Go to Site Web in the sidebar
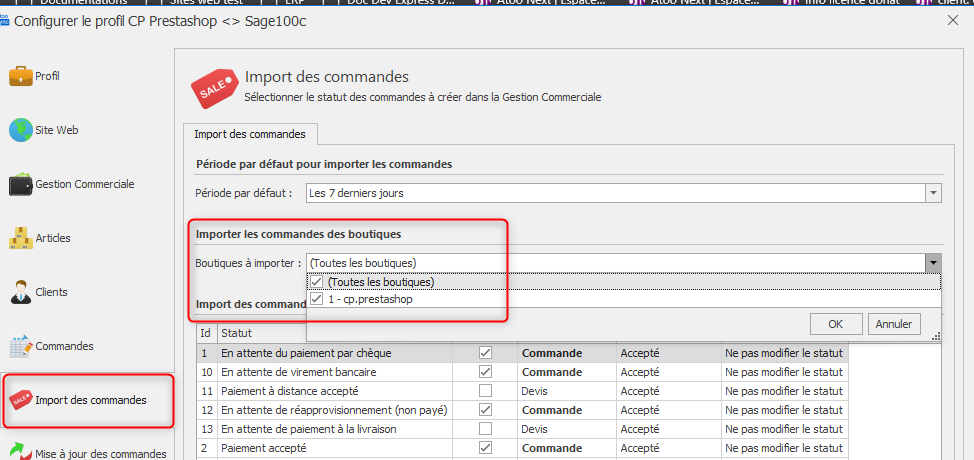974x460 pixels. pyautogui.click(x=57, y=130)
